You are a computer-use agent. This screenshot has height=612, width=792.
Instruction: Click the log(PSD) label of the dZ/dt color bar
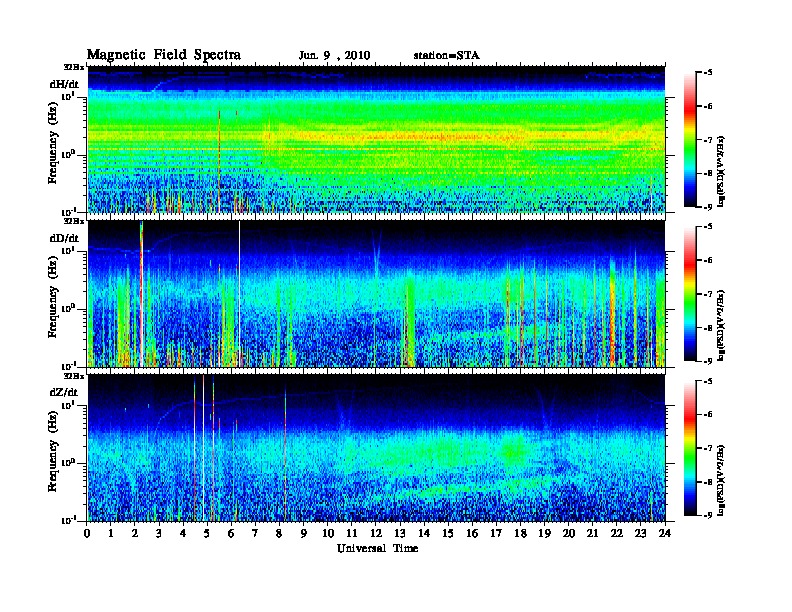722,479
